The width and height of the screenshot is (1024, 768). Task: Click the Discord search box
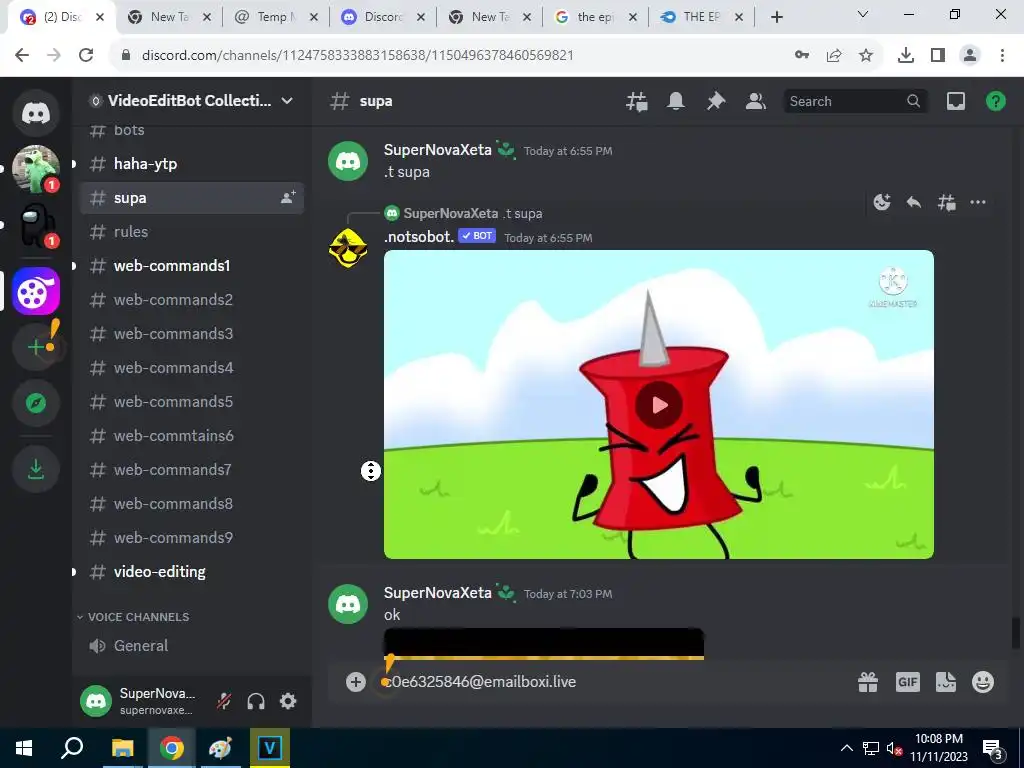pyautogui.click(x=855, y=101)
